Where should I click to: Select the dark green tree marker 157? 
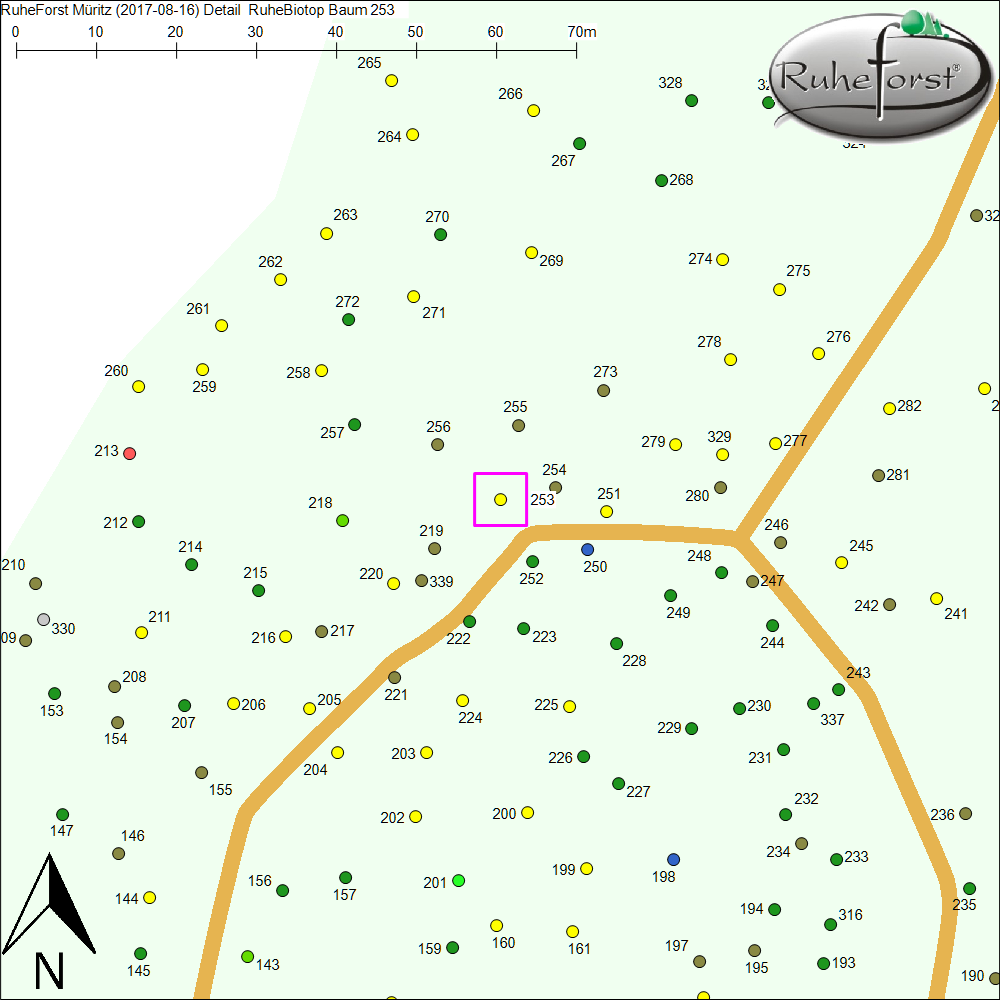345,877
